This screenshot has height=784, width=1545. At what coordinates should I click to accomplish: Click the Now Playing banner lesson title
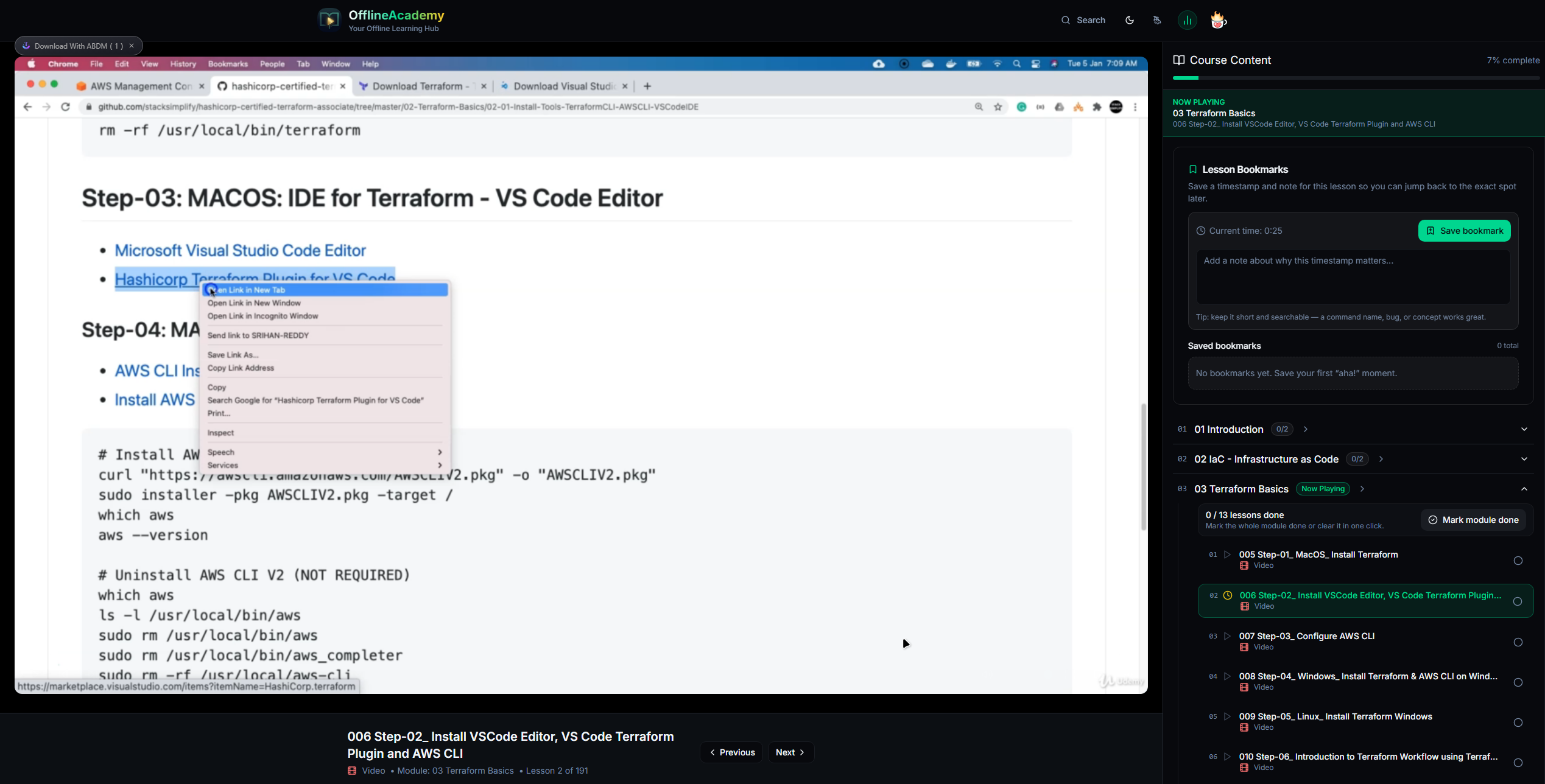(x=1304, y=124)
